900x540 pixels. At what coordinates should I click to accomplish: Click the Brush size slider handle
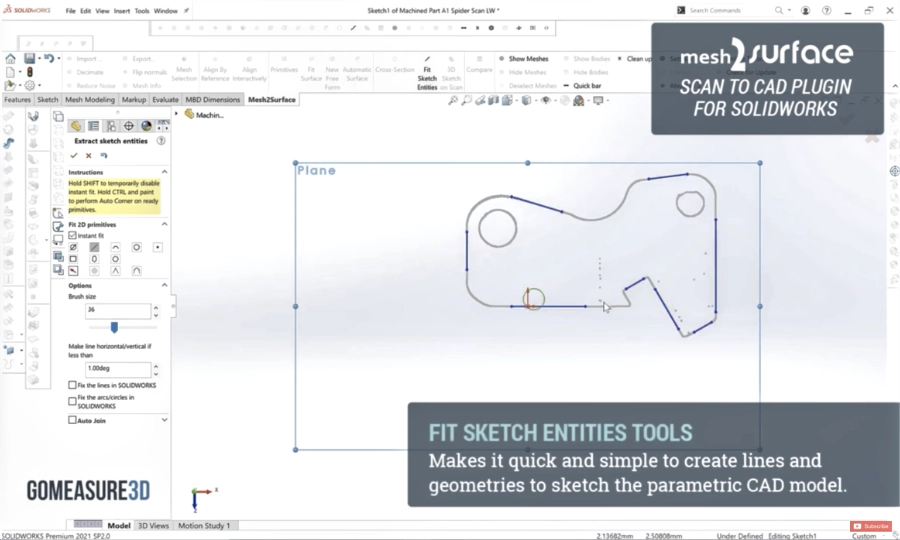tap(114, 327)
